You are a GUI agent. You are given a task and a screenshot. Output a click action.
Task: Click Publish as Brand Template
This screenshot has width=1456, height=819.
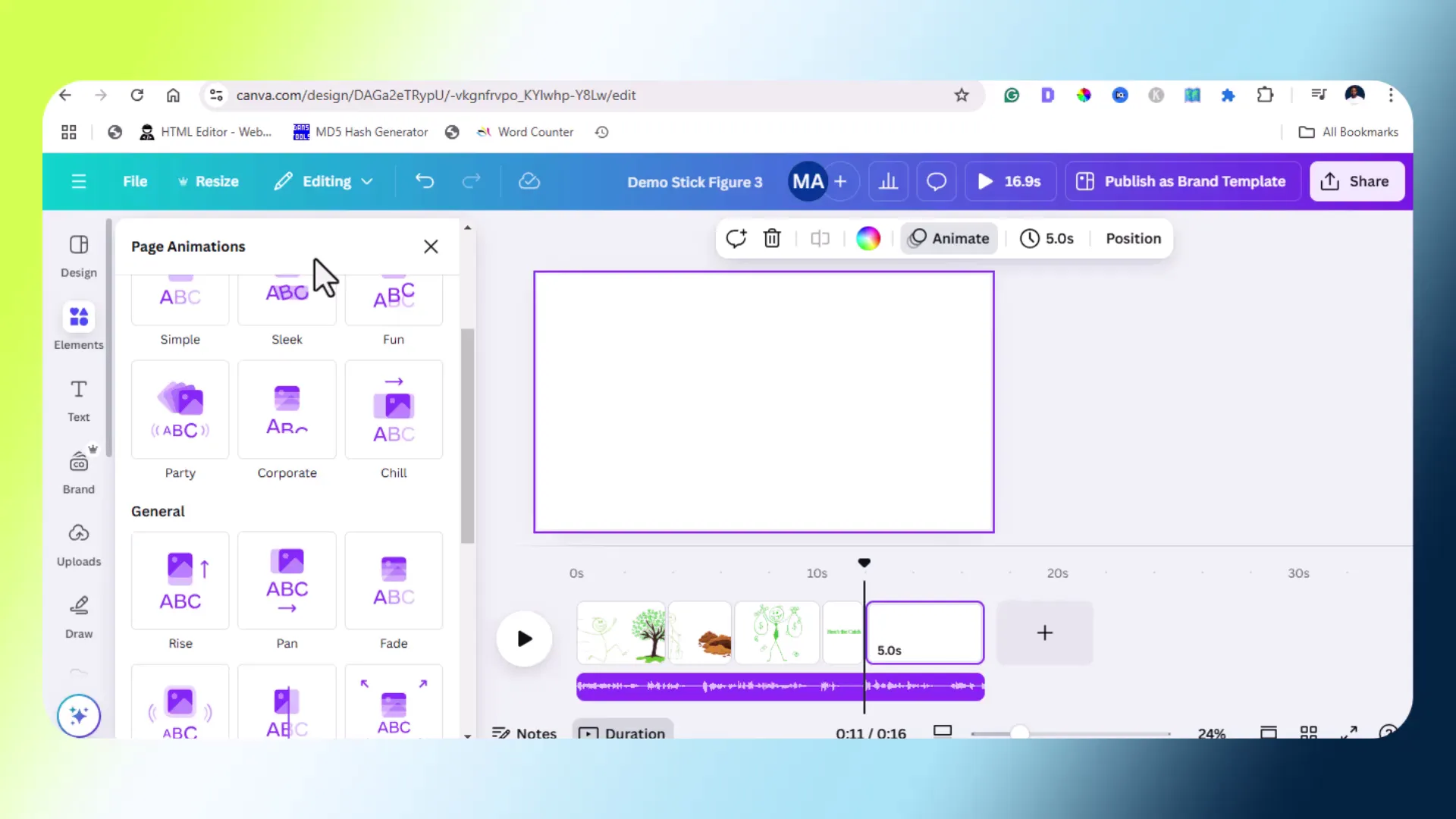pyautogui.click(x=1182, y=181)
